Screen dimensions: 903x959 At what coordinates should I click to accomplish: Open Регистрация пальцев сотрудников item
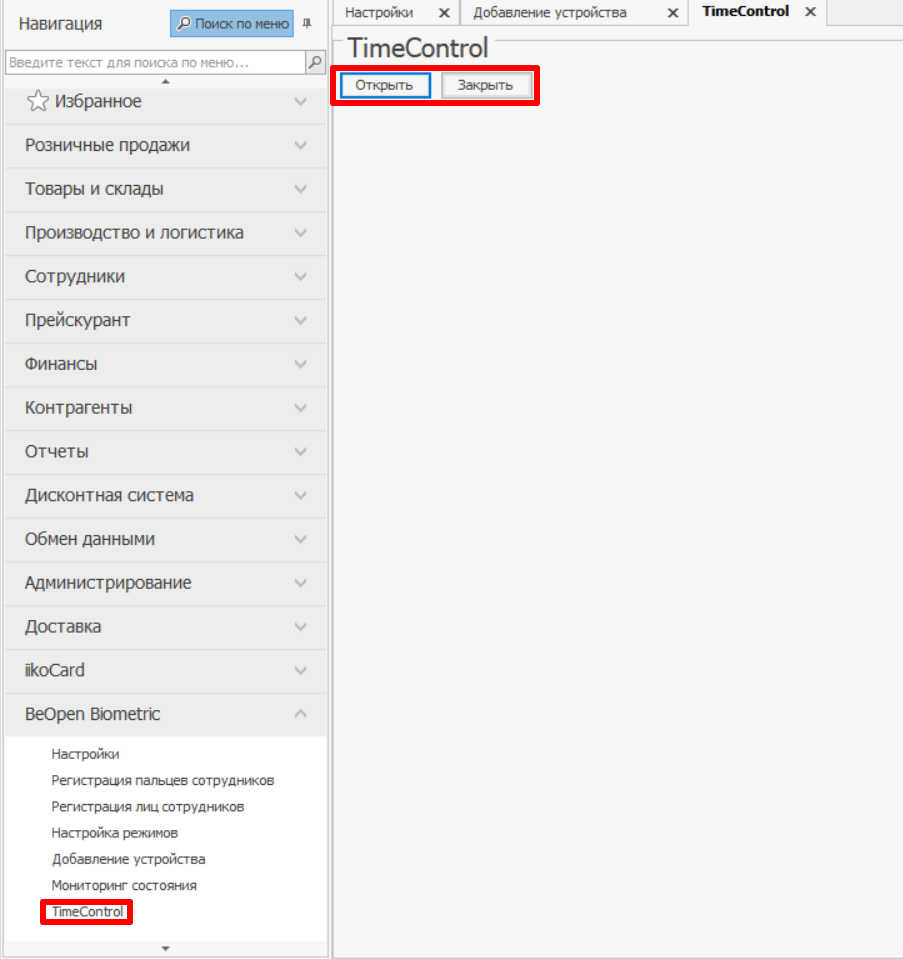[163, 780]
